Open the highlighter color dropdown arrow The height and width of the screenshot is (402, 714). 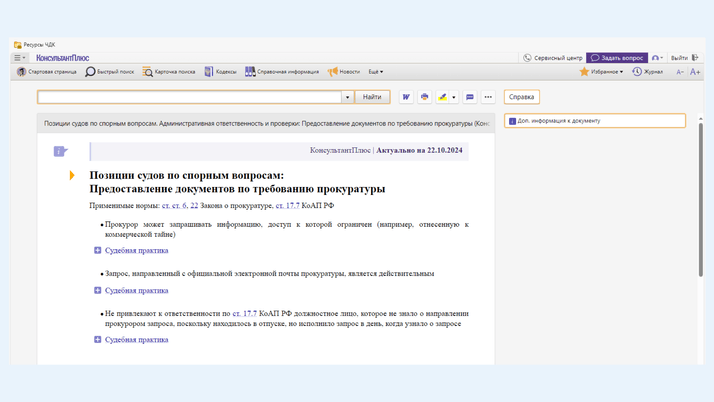pos(454,97)
